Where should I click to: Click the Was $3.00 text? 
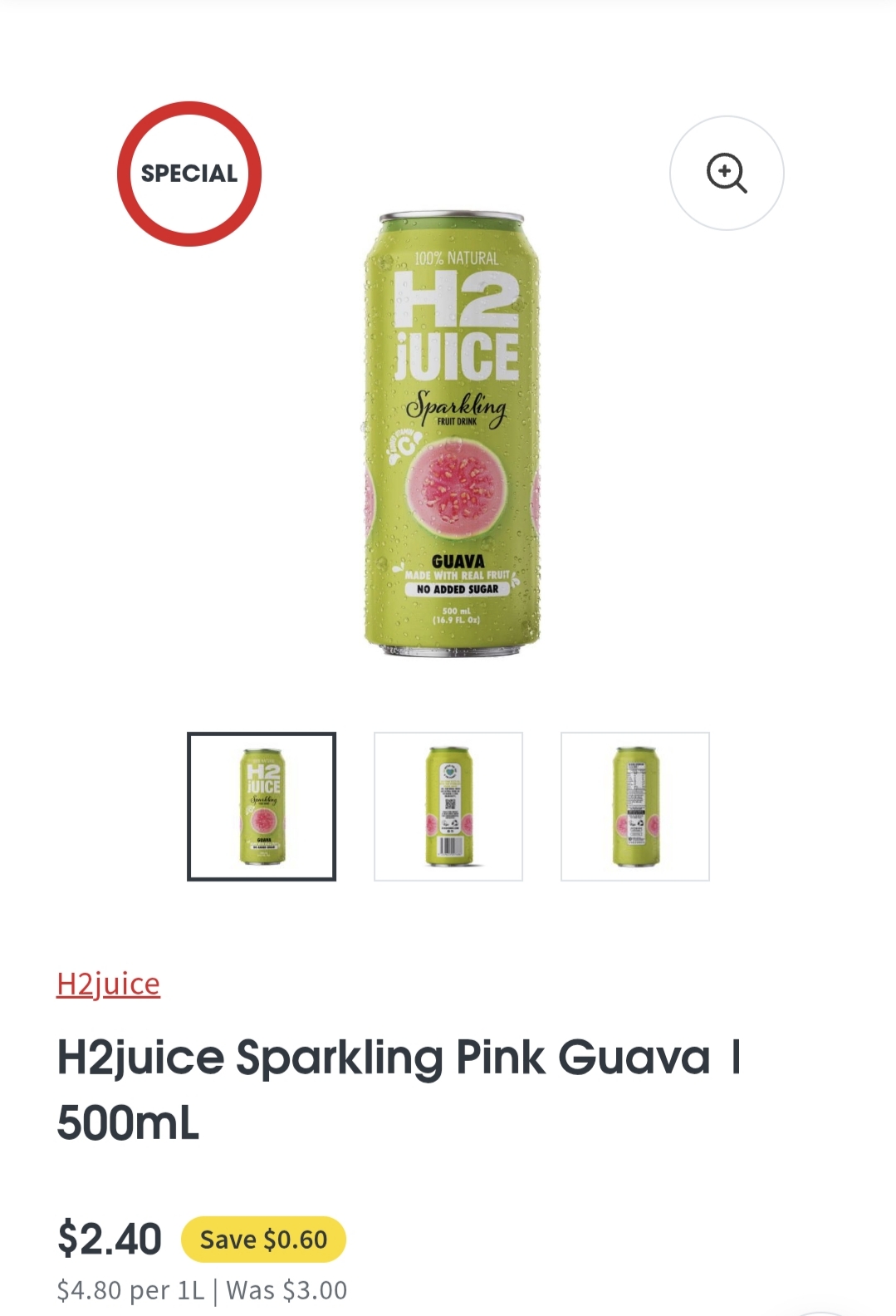tap(286, 1290)
